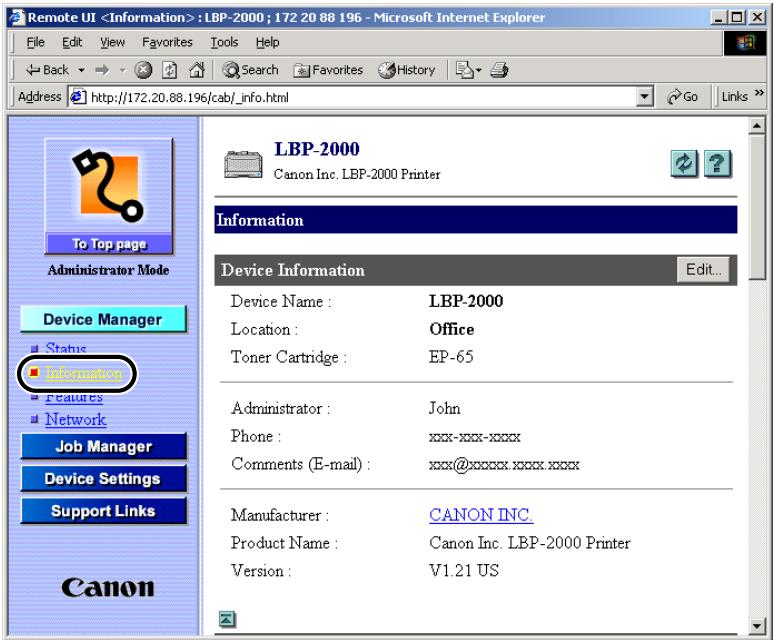Click the vertical scrollbar down arrow
The height and width of the screenshot is (640, 774).
pos(757,626)
